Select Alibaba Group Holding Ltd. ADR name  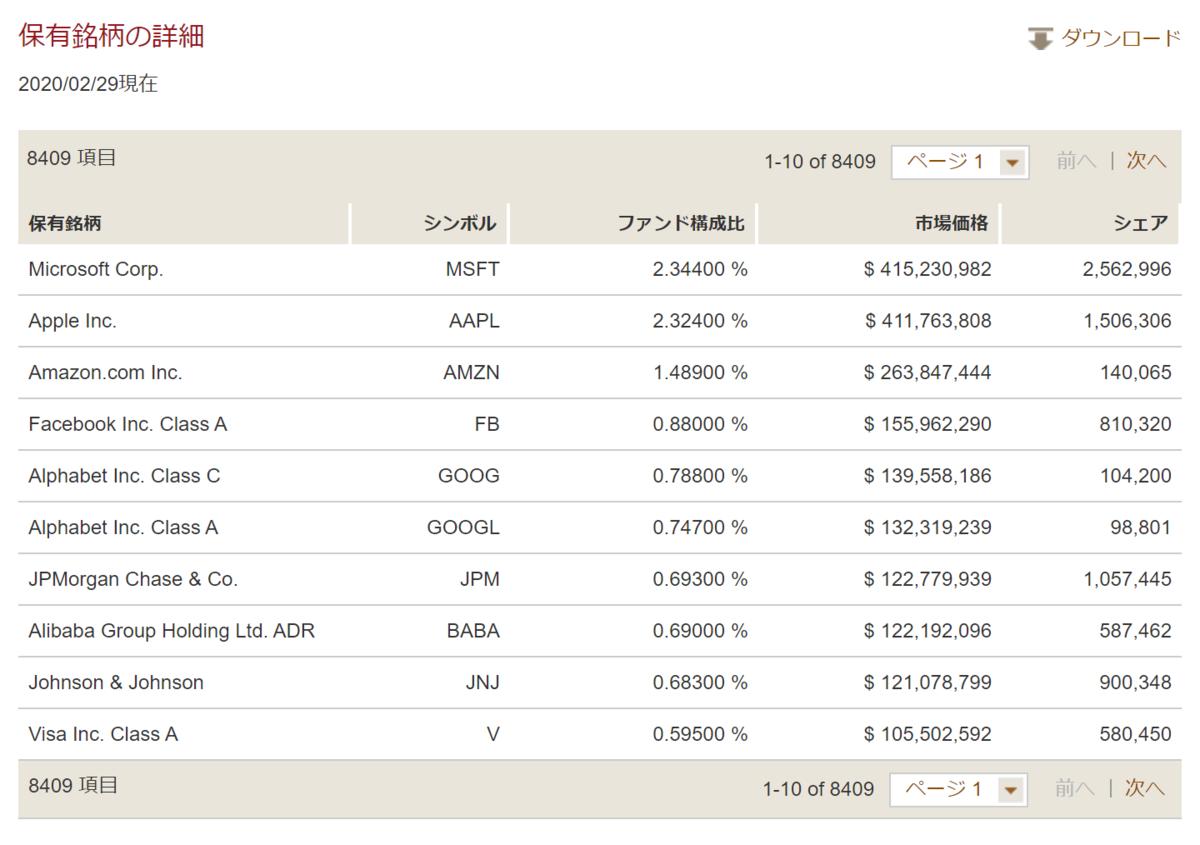click(172, 631)
